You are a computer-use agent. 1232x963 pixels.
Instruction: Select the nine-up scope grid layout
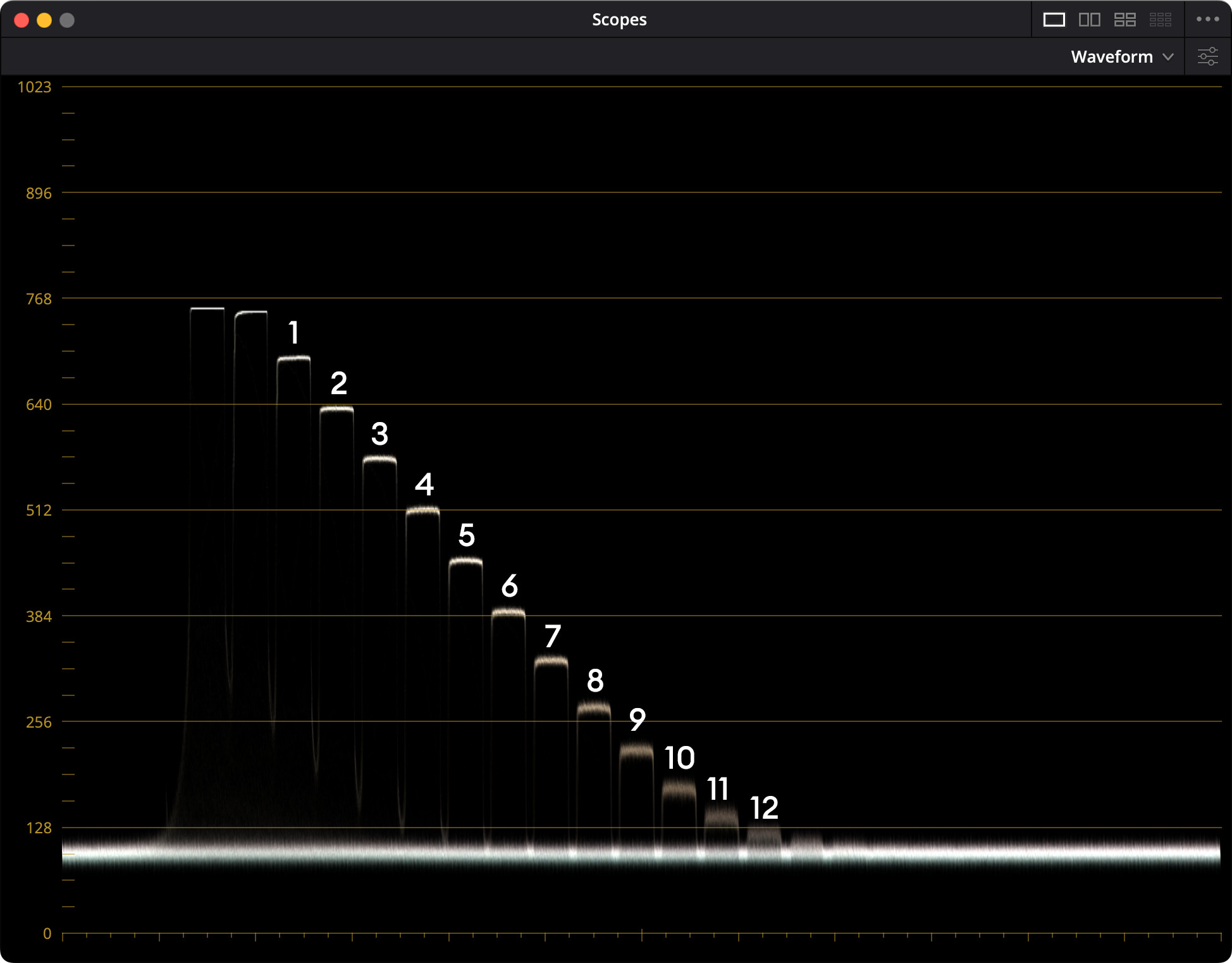click(1160, 20)
